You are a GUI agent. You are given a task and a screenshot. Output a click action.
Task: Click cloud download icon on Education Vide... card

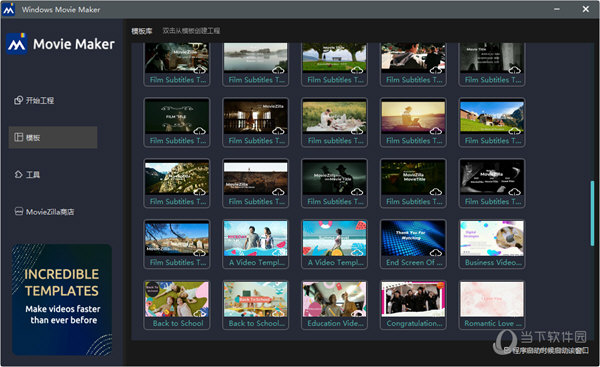357,314
